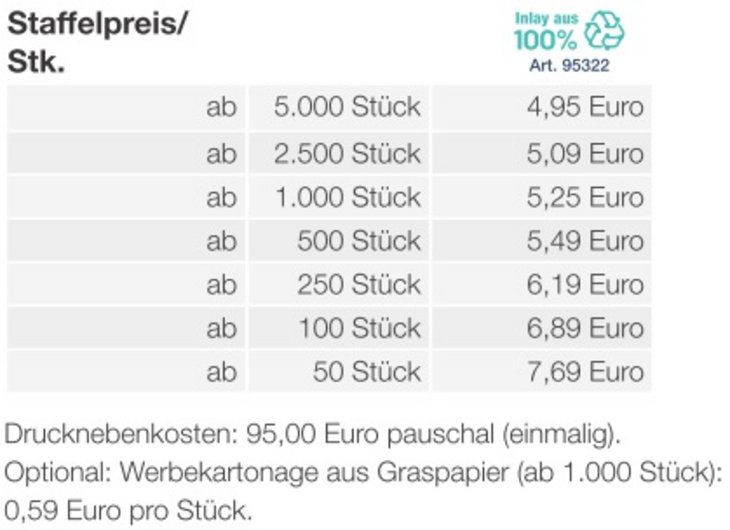The image size is (730, 530).
Task: Click the 5,49 Euro price
Action: pos(585,240)
